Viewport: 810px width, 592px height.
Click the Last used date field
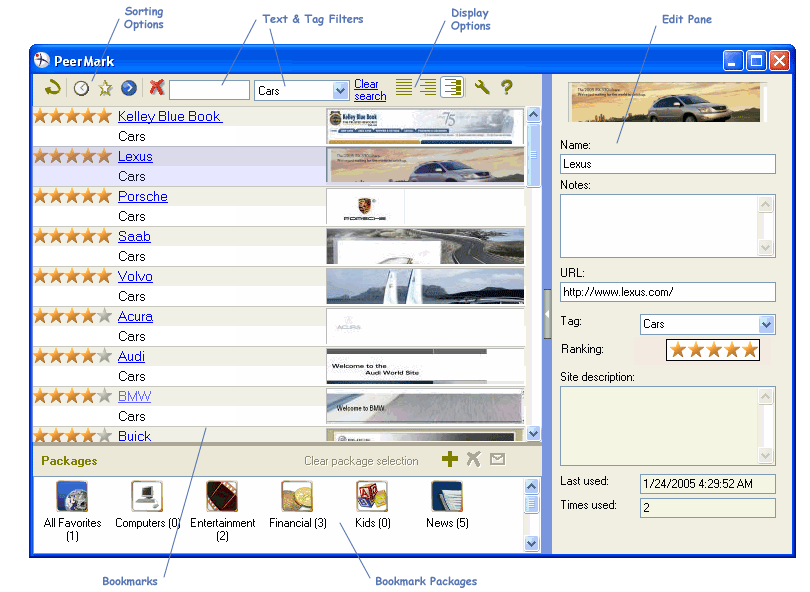(x=707, y=484)
